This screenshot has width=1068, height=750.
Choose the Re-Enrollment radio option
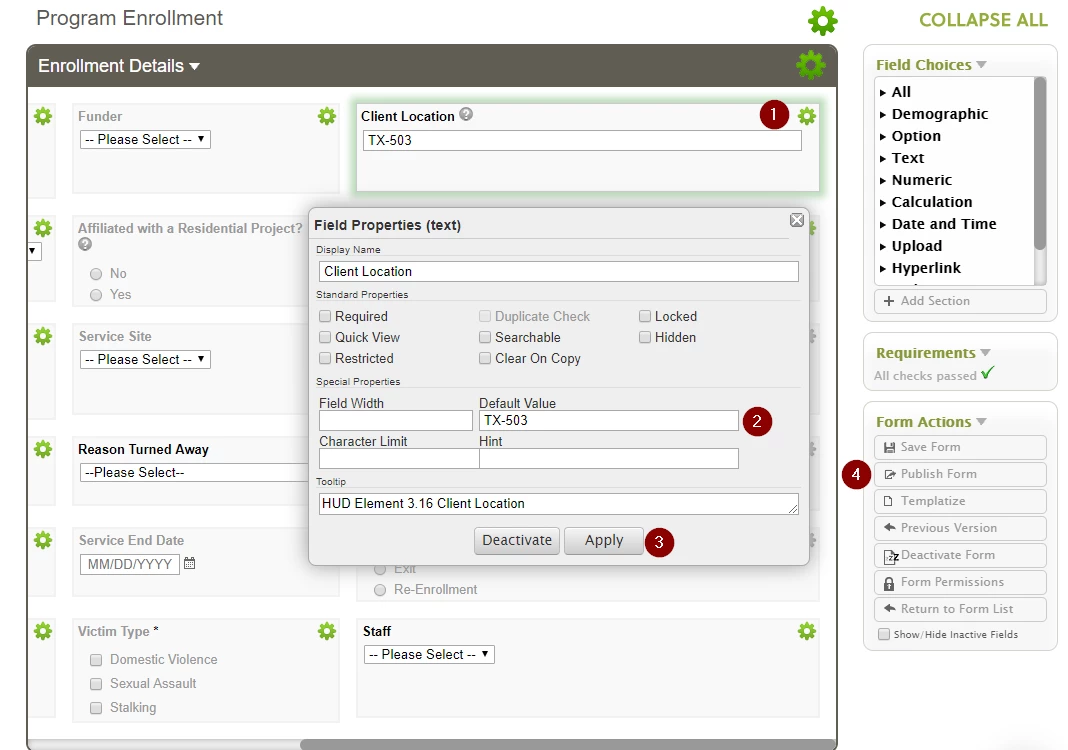380,590
